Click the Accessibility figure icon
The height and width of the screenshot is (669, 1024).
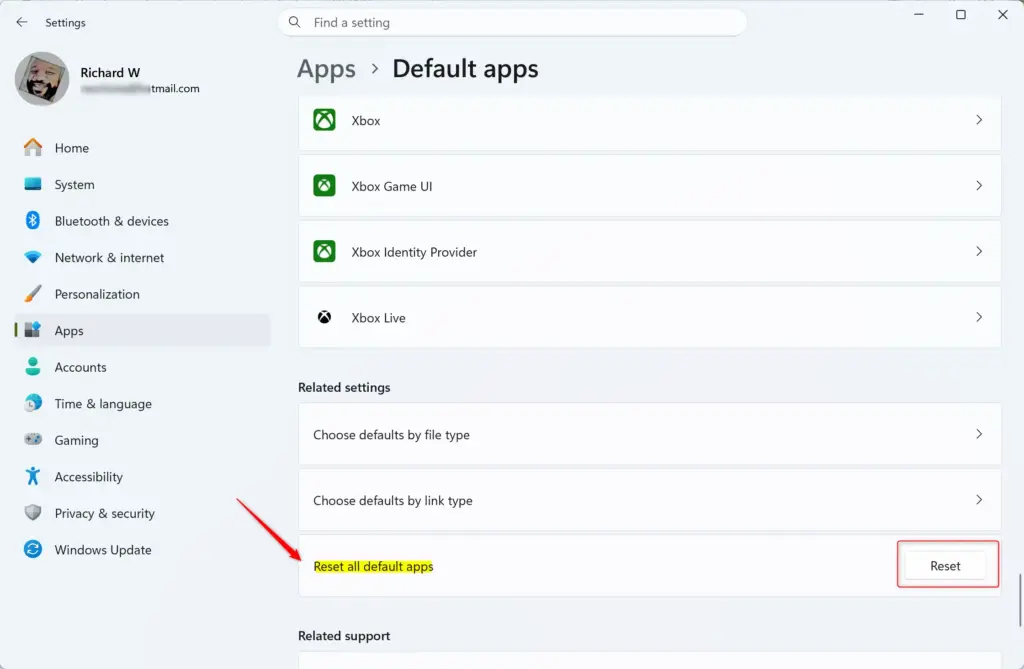pyautogui.click(x=33, y=476)
